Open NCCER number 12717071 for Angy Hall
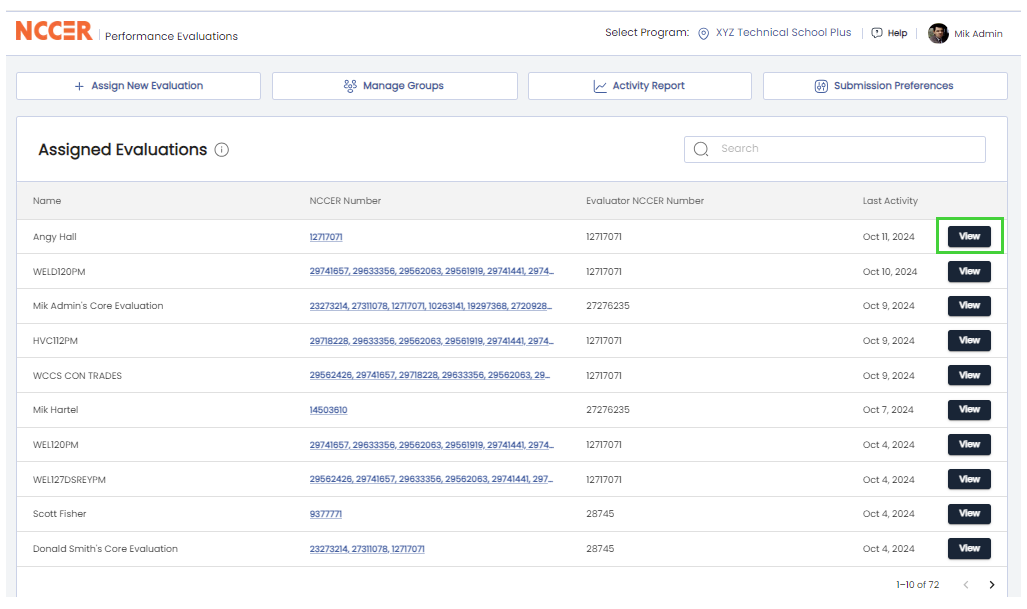1027x609 pixels. click(x=326, y=236)
